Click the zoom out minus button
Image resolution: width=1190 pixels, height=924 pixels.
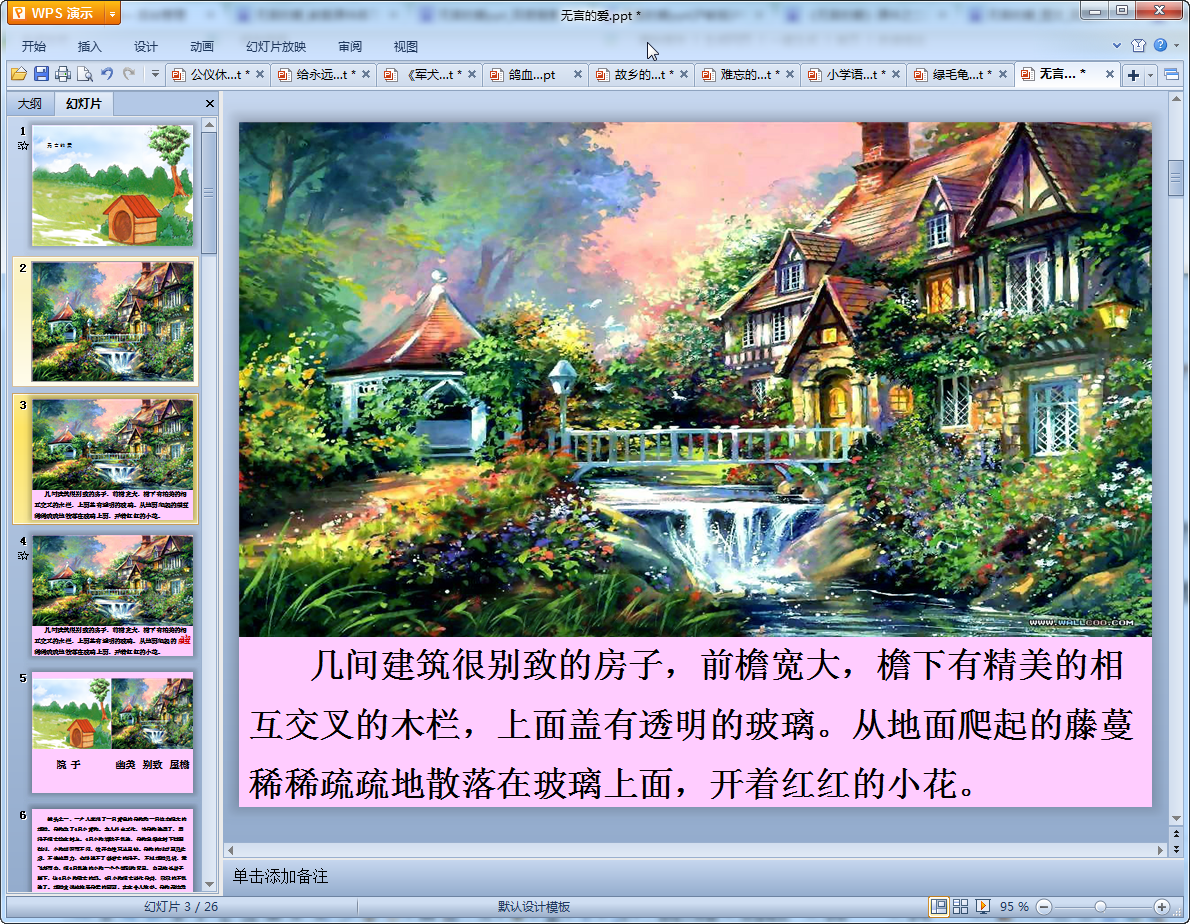pyautogui.click(x=1044, y=907)
